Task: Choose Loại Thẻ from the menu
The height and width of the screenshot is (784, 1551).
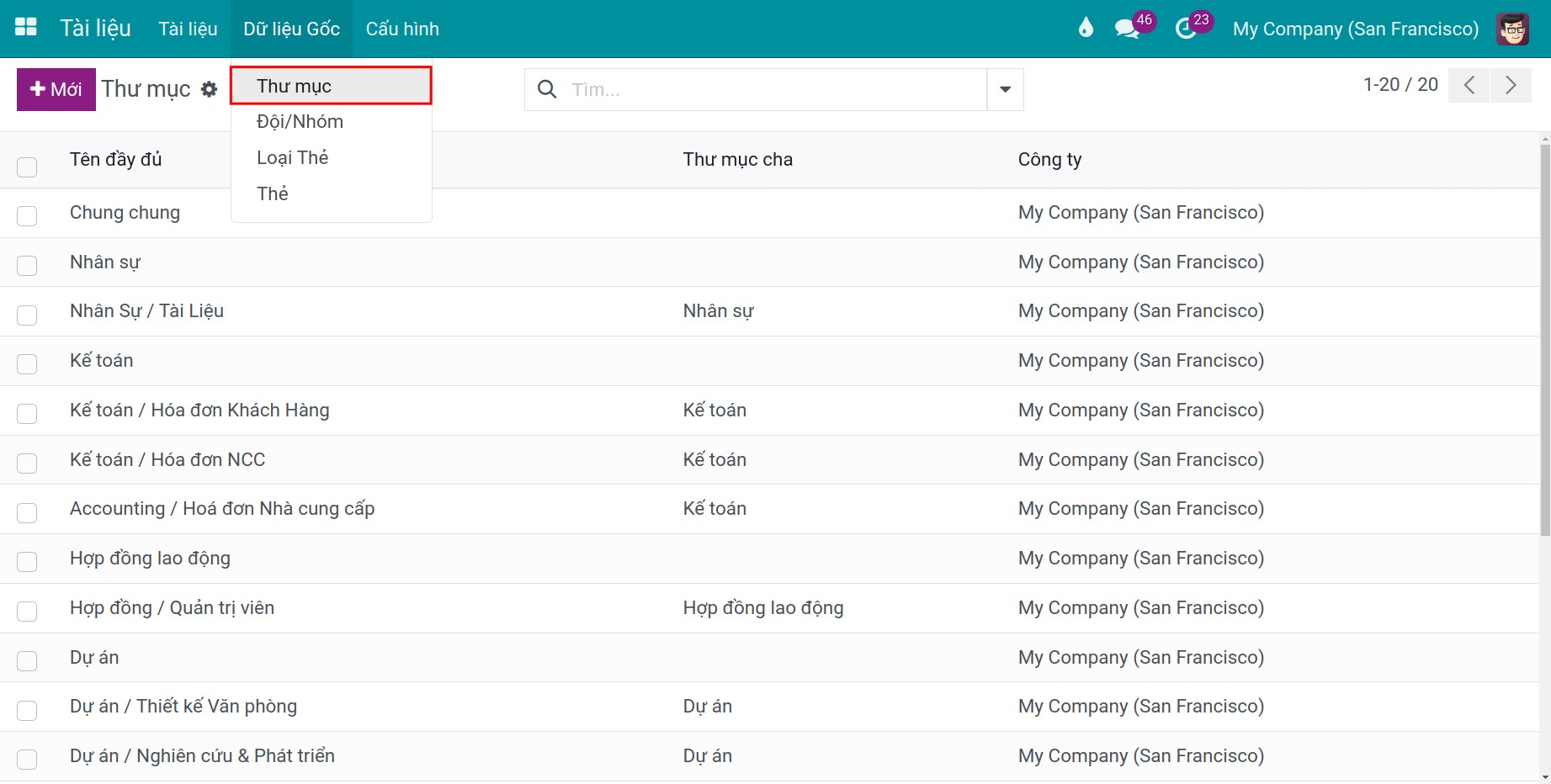Action: (x=331, y=158)
